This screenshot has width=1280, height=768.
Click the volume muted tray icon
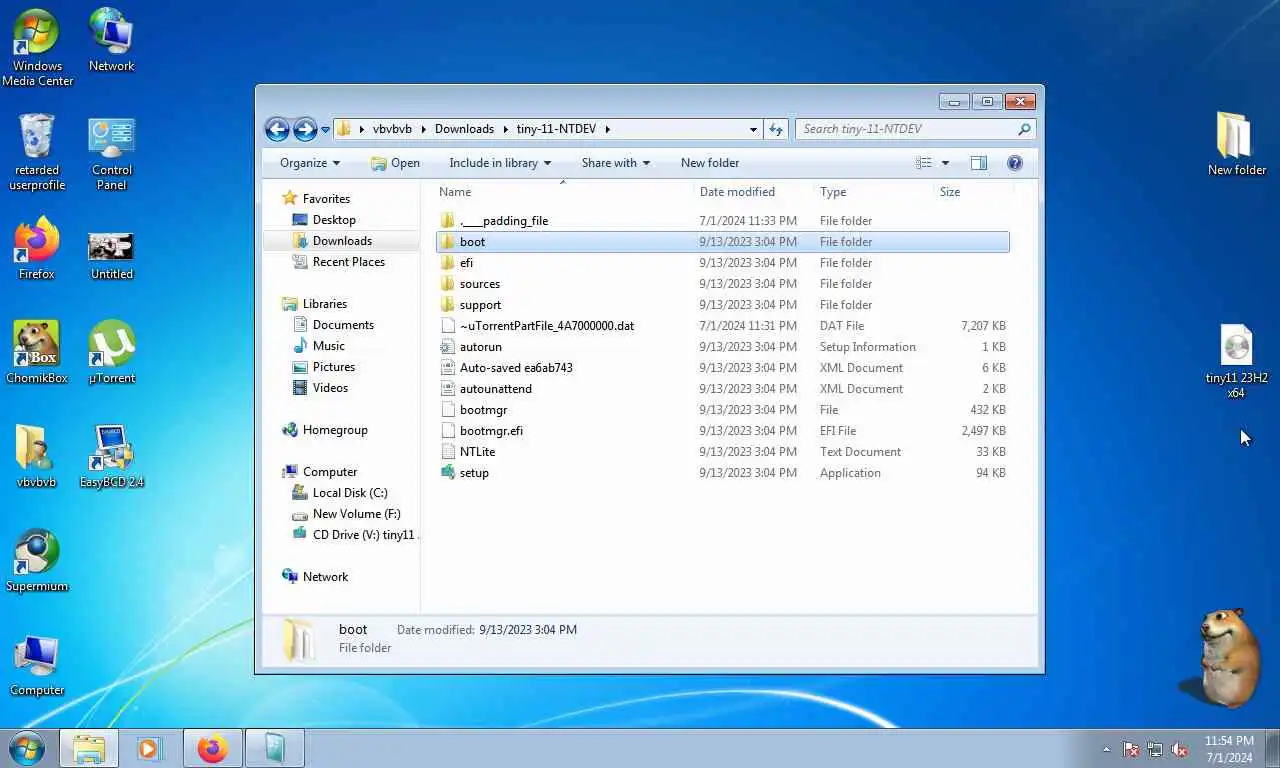pyautogui.click(x=1179, y=749)
